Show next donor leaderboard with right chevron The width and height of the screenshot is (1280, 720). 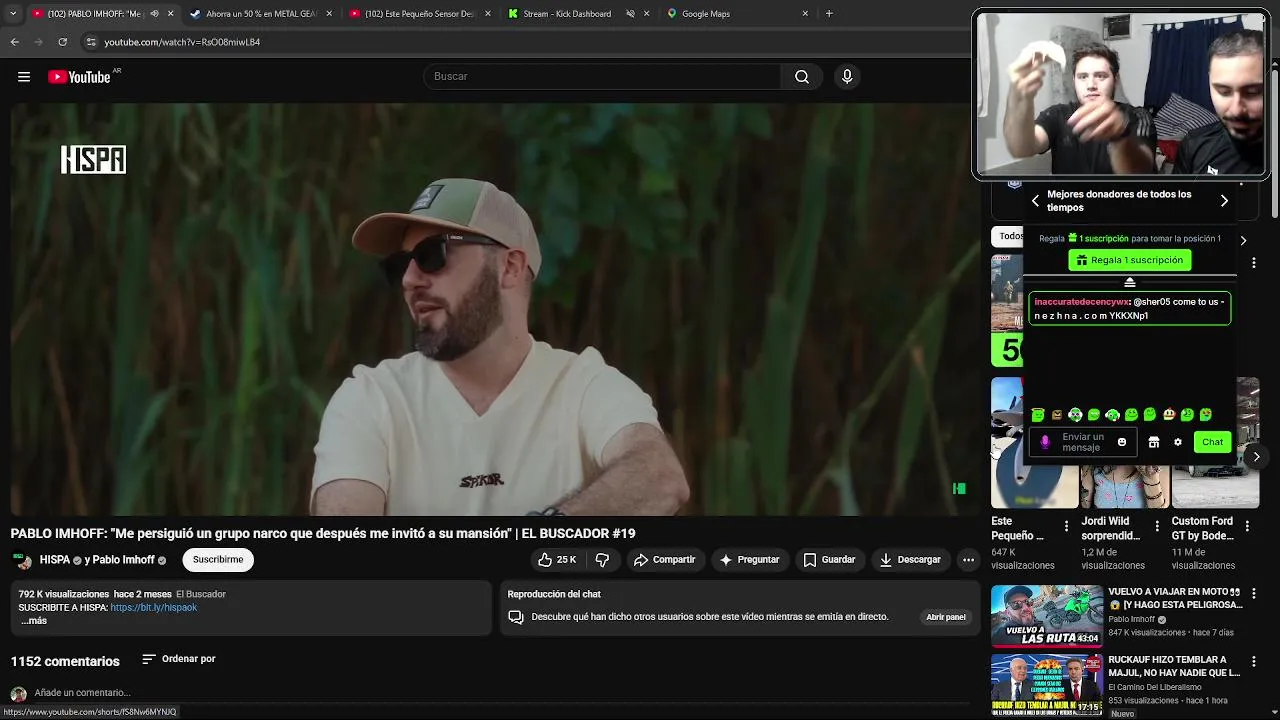[x=1224, y=201]
